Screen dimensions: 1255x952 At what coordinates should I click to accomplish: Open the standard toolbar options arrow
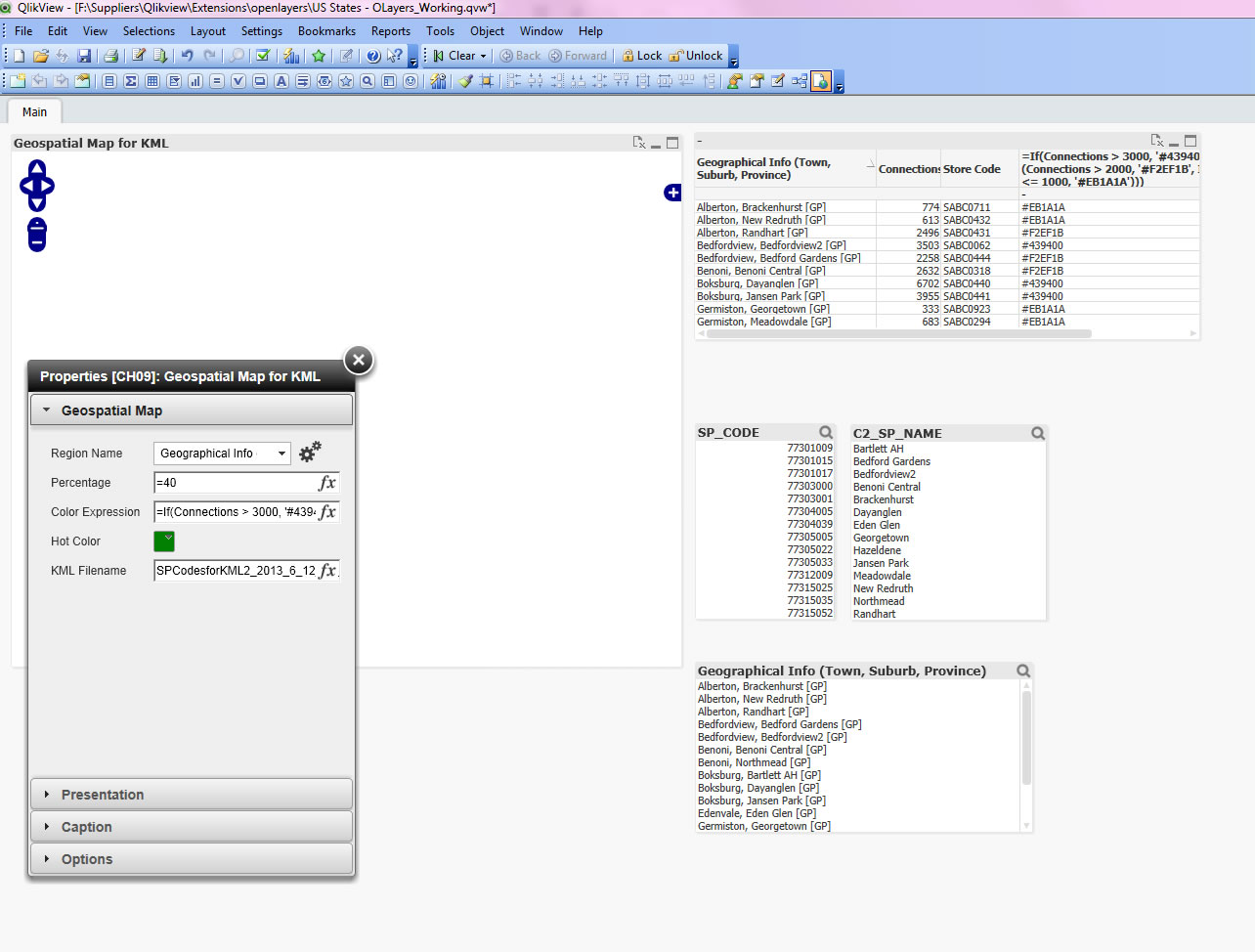(413, 59)
